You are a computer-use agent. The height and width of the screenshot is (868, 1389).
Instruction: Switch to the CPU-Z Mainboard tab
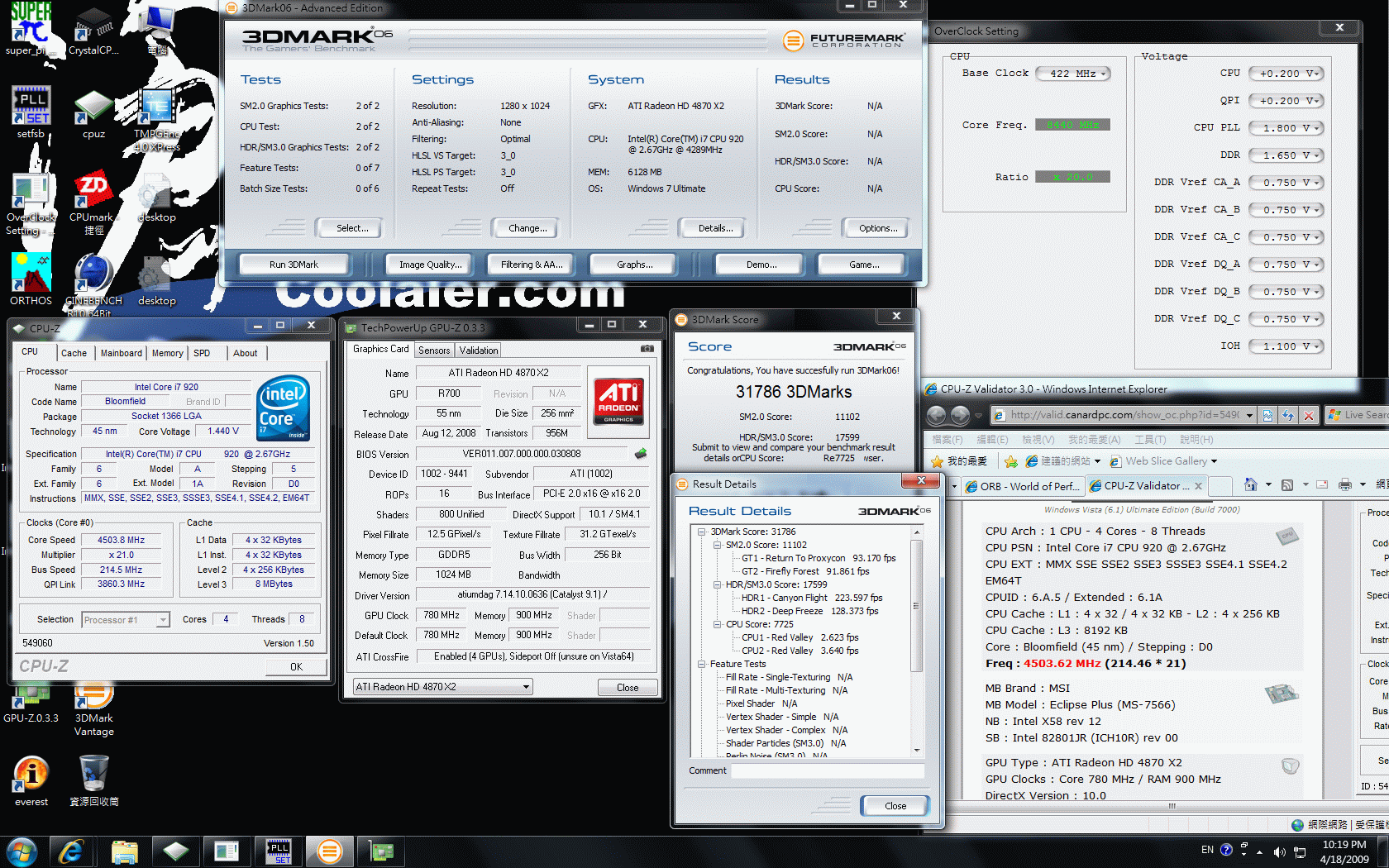pyautogui.click(x=121, y=353)
